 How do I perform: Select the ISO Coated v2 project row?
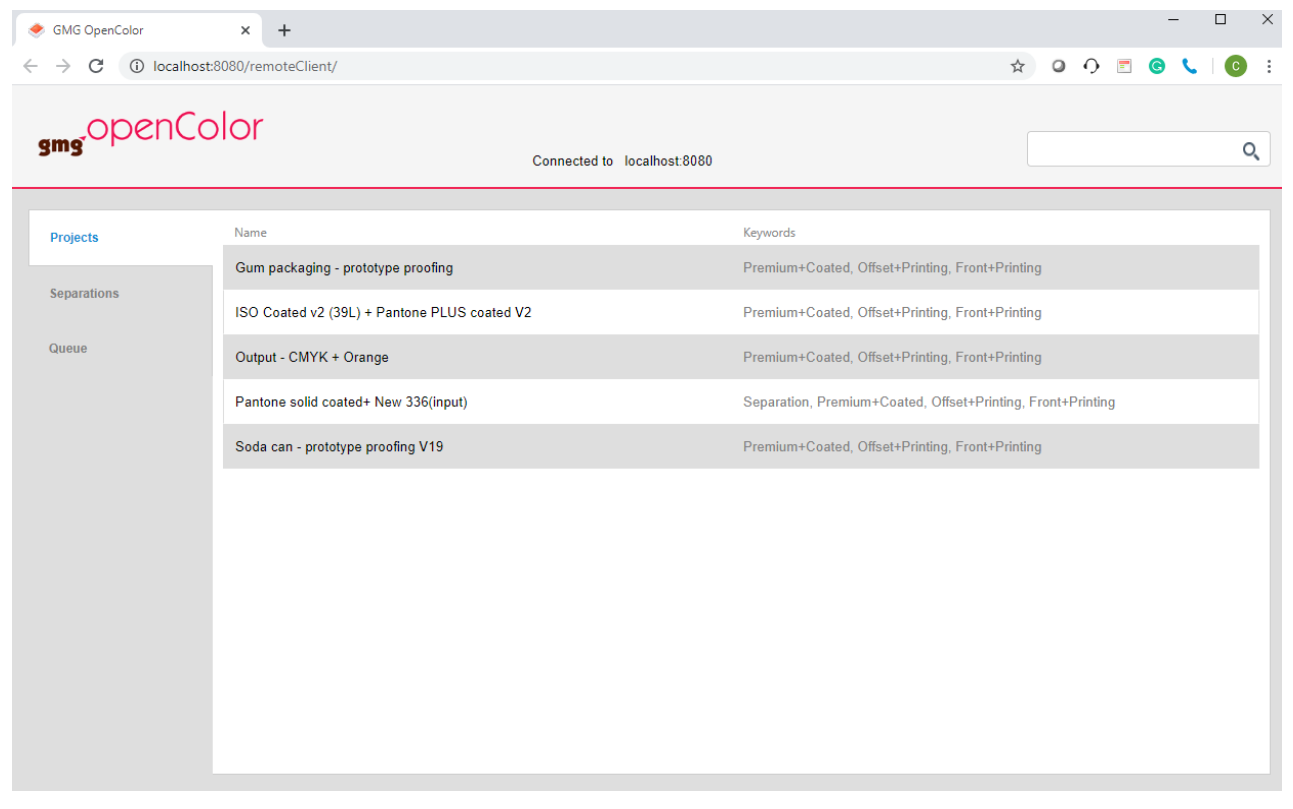(383, 312)
